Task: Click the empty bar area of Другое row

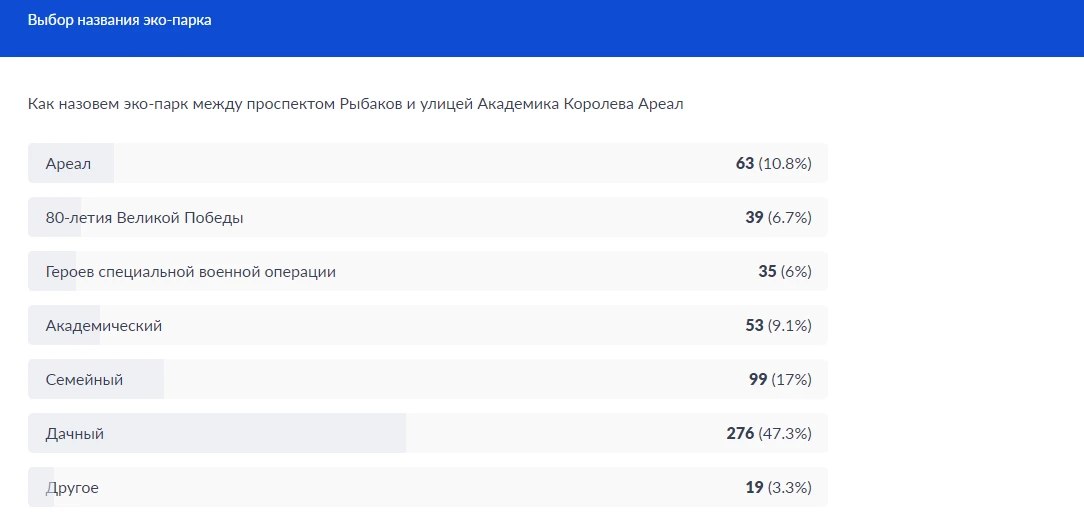Action: coord(400,488)
